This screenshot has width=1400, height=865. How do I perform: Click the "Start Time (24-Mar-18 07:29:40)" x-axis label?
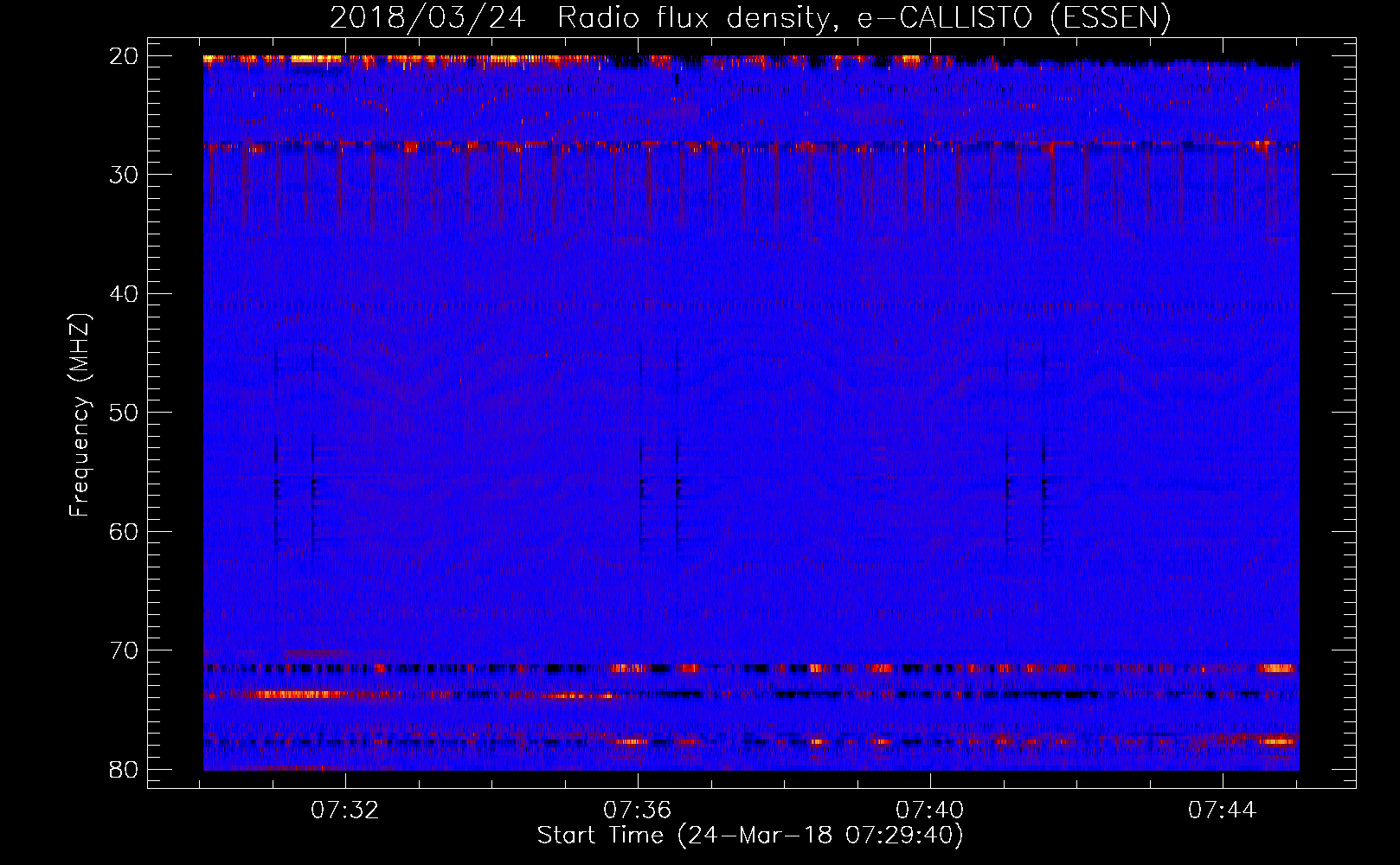coord(750,836)
